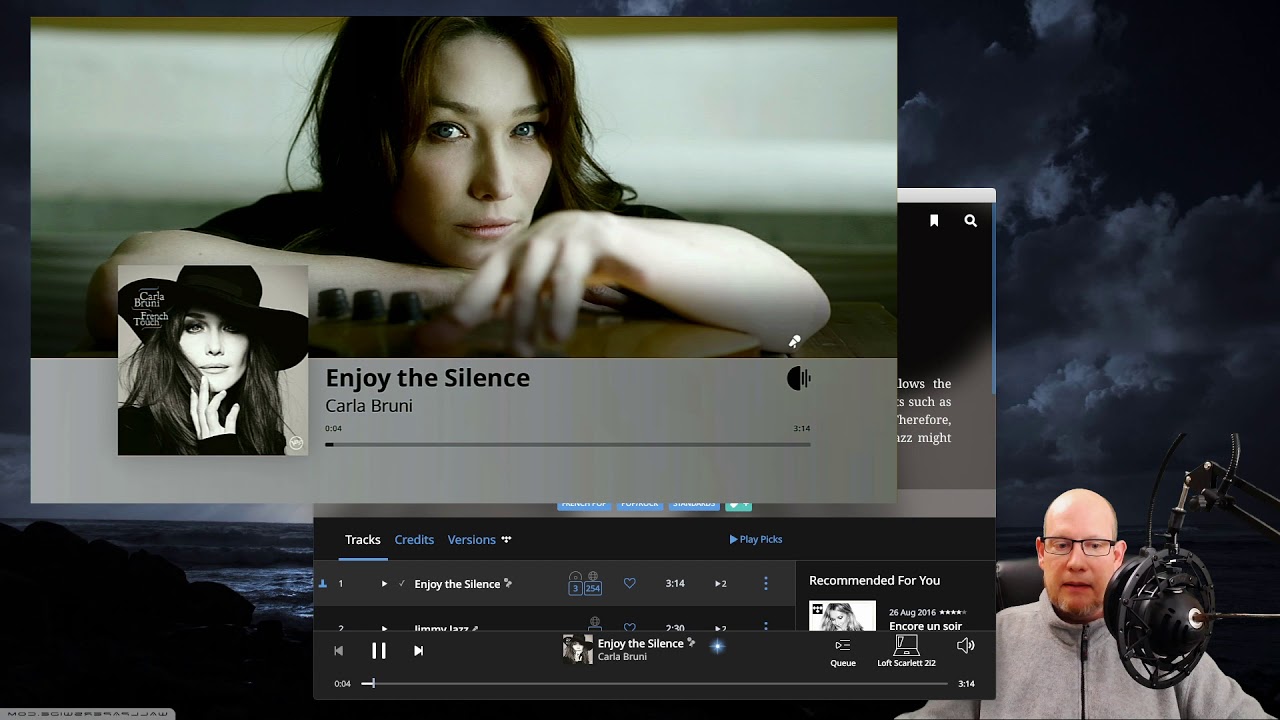Click the Play Picks button
1280x720 pixels.
tap(756, 539)
